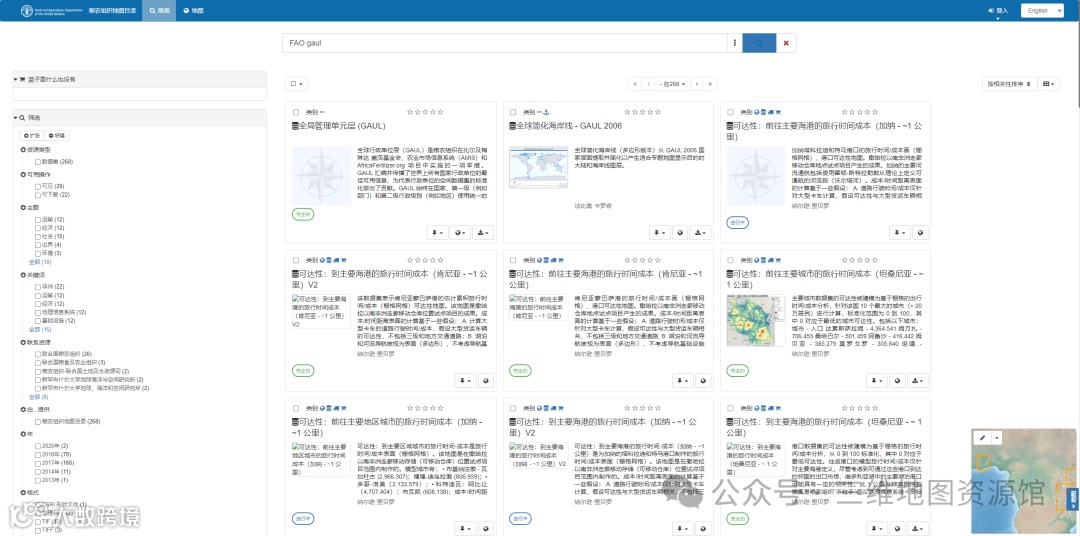Clear the search with the red X
The image size is (1080, 536).
tap(785, 43)
